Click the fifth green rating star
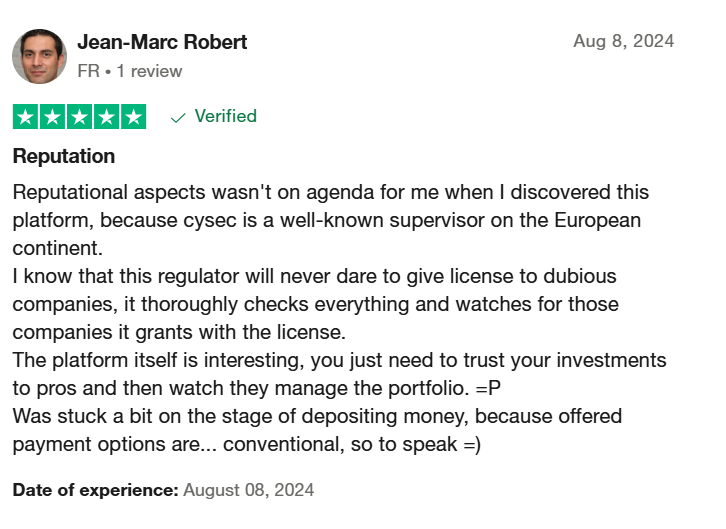 click(x=133, y=117)
